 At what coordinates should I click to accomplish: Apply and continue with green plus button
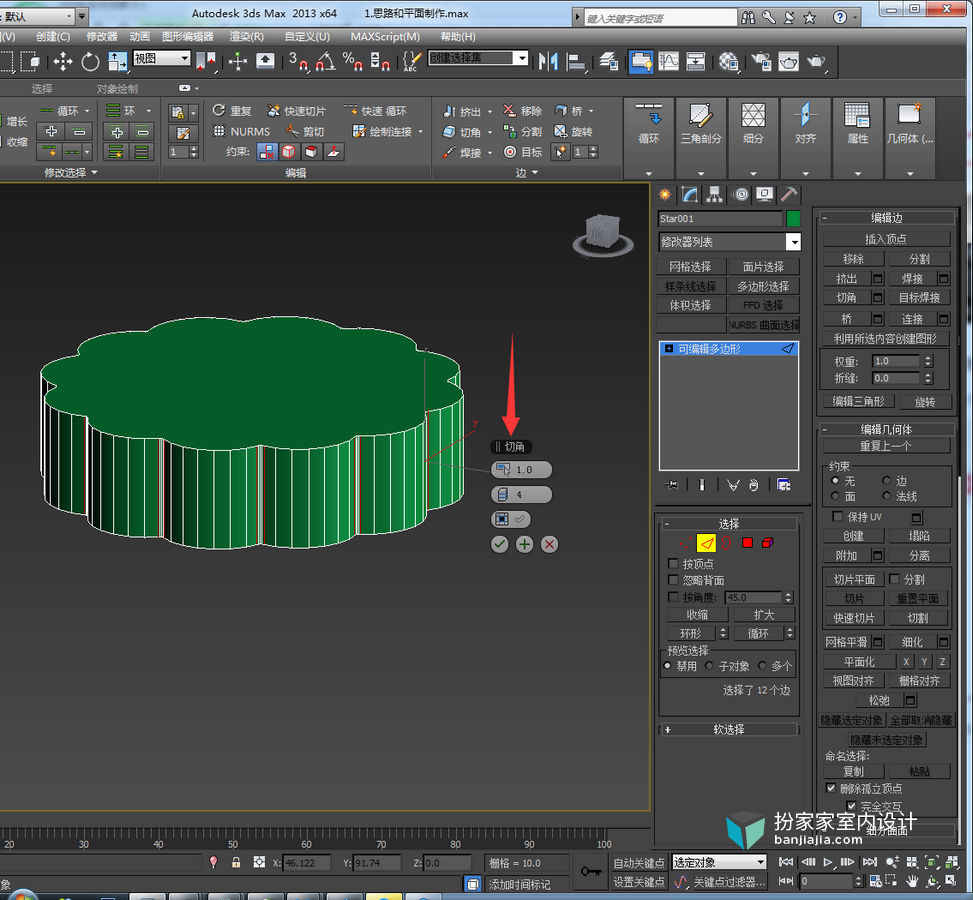(x=524, y=544)
